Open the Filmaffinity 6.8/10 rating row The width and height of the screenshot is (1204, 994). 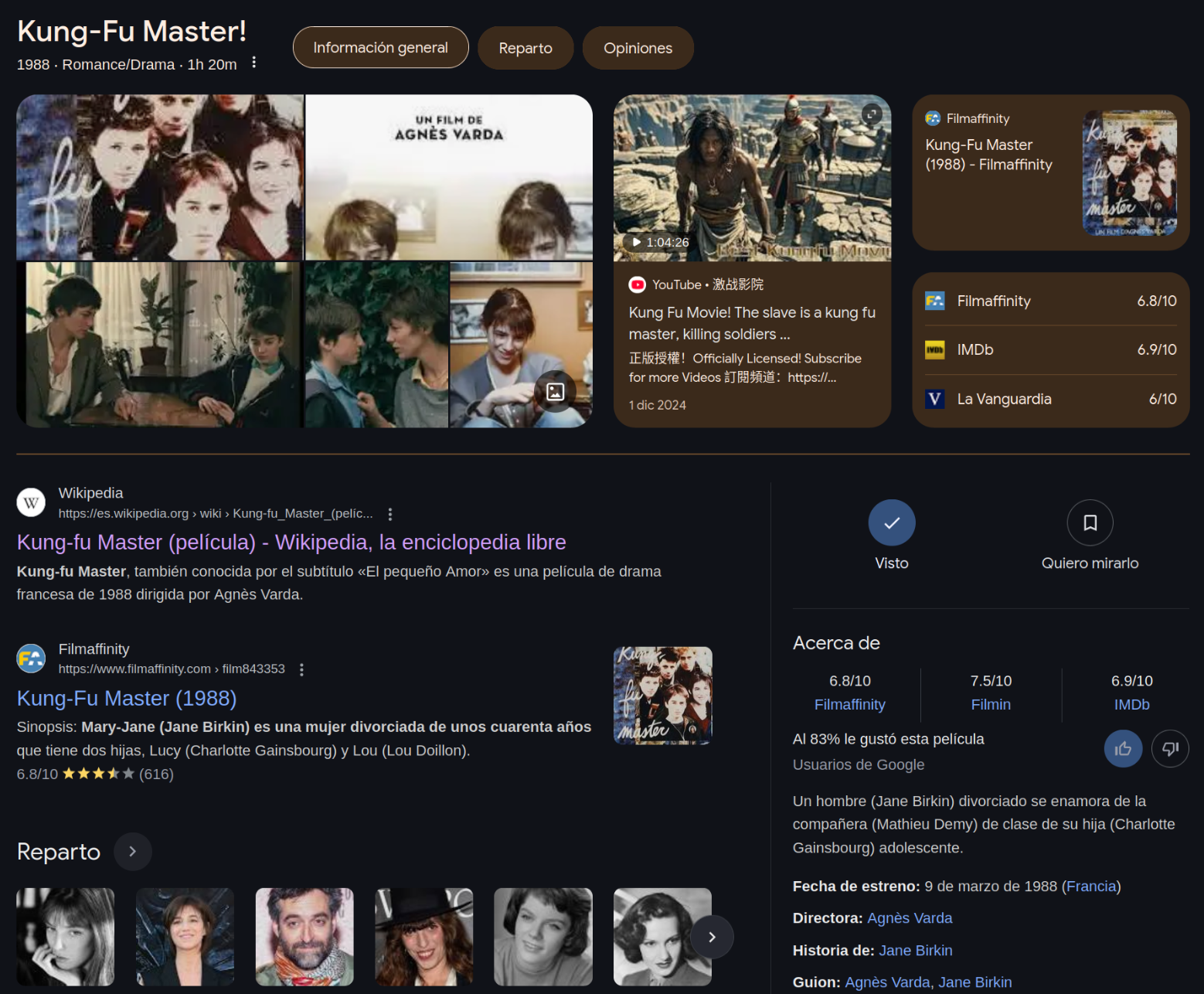(x=1050, y=301)
